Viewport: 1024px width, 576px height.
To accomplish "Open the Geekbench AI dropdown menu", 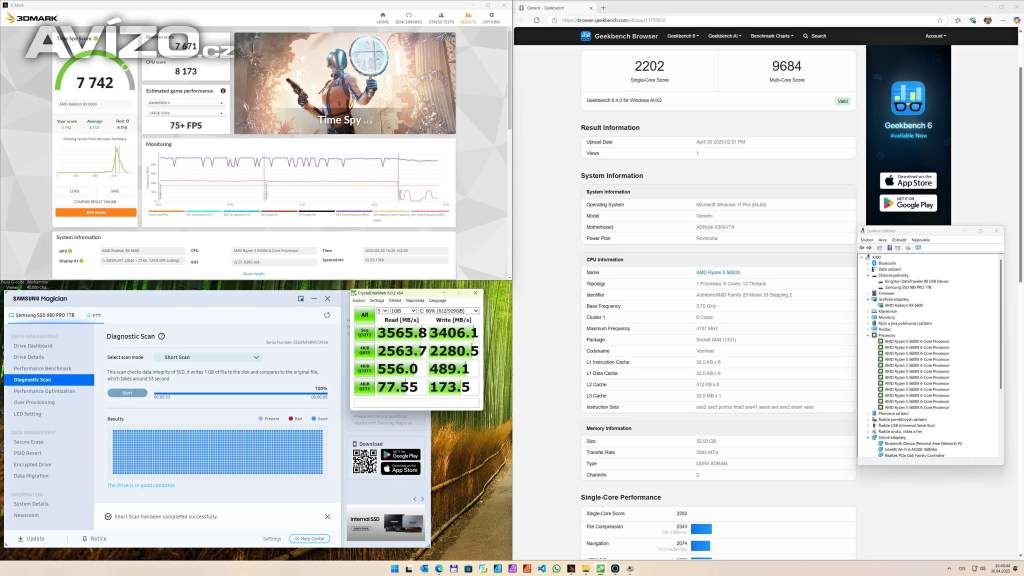I will [725, 36].
